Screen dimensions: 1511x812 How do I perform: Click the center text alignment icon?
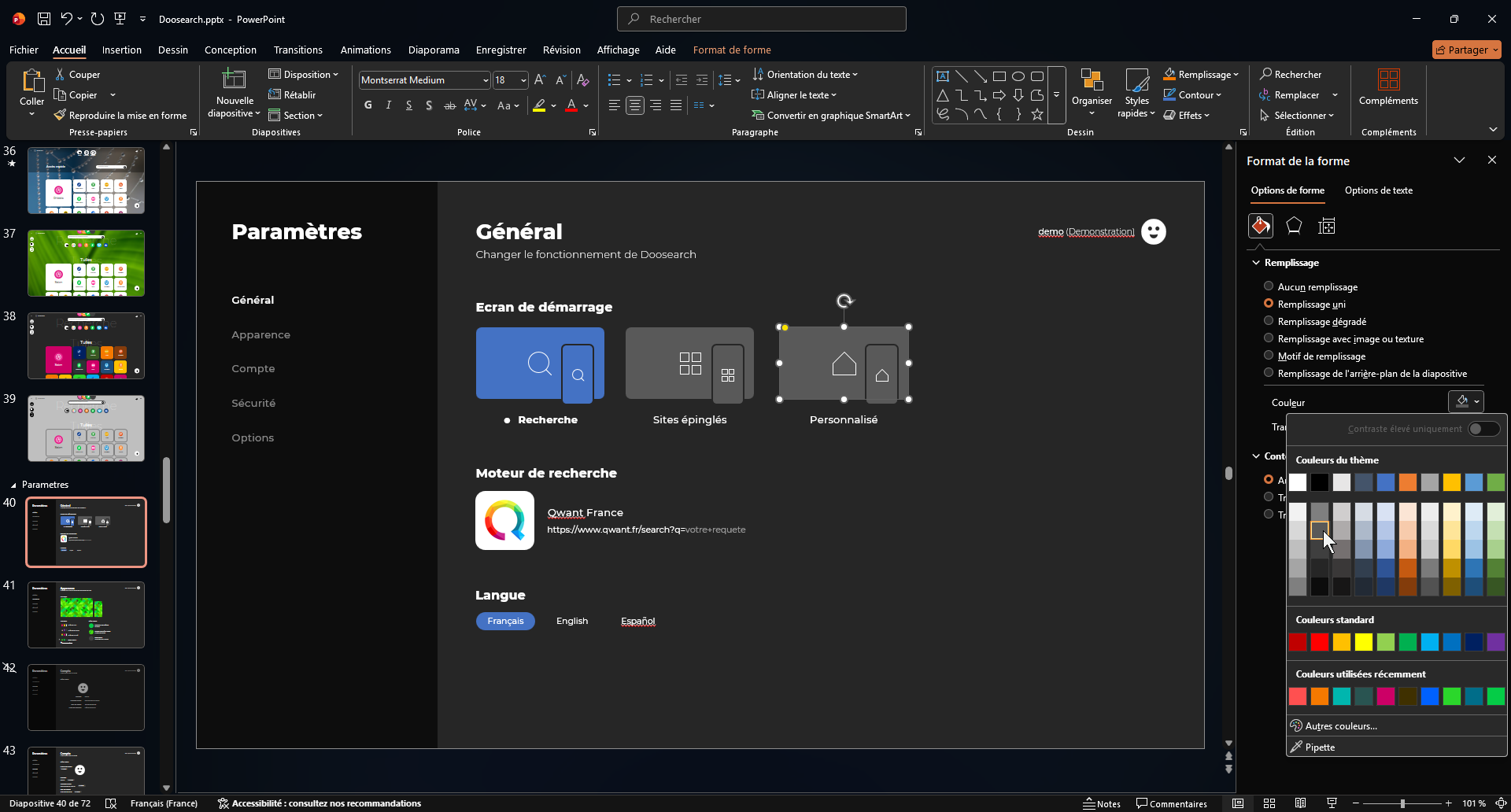(635, 105)
